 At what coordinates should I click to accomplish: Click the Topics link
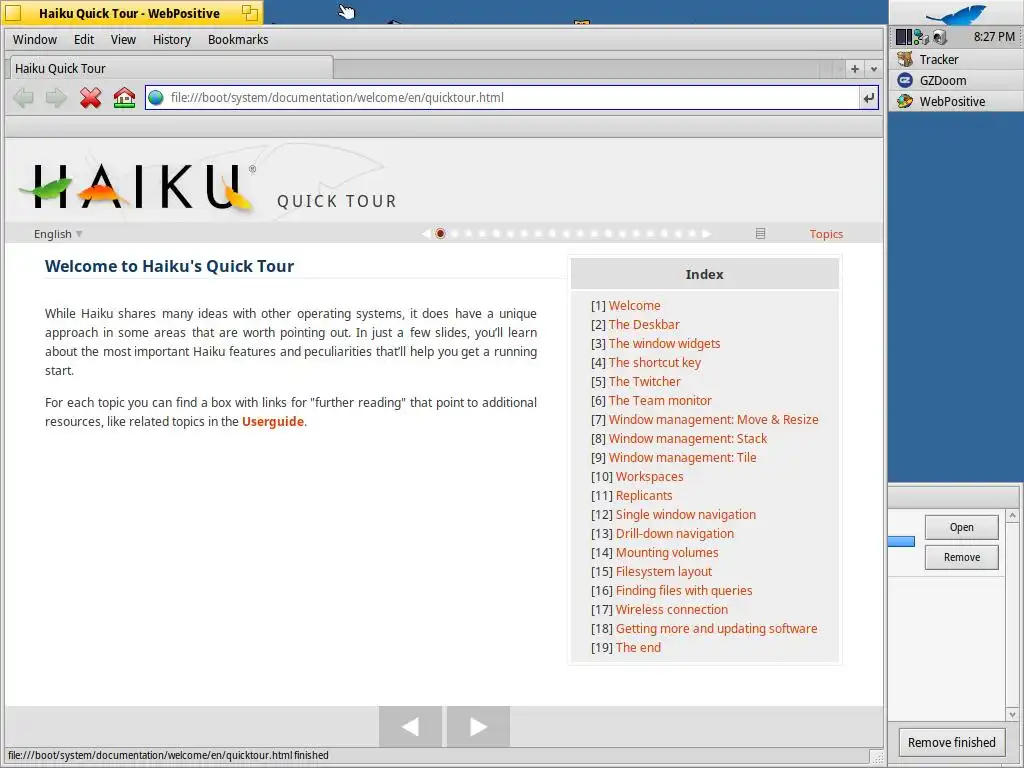826,234
